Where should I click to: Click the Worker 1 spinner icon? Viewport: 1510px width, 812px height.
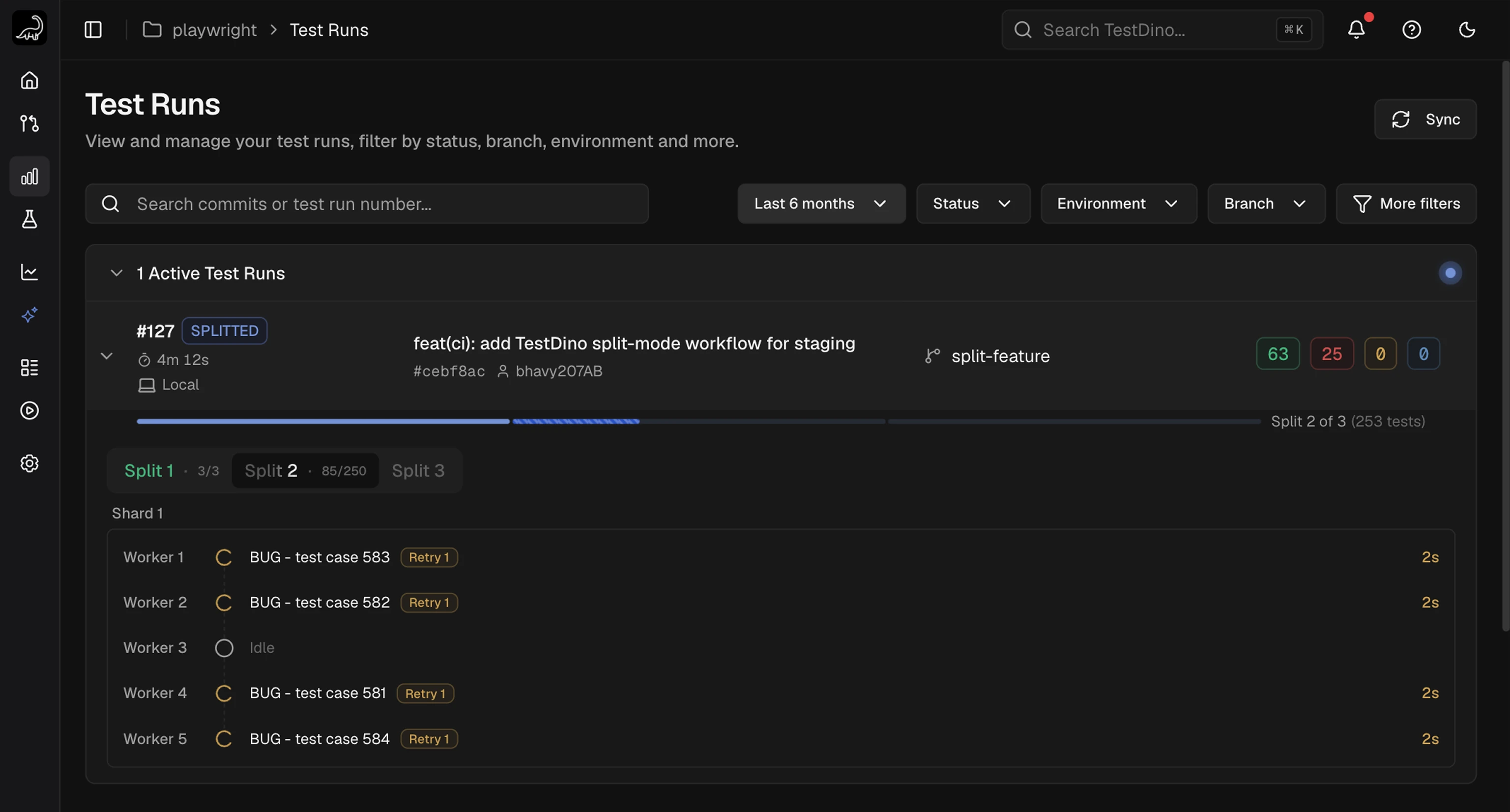tap(223, 557)
